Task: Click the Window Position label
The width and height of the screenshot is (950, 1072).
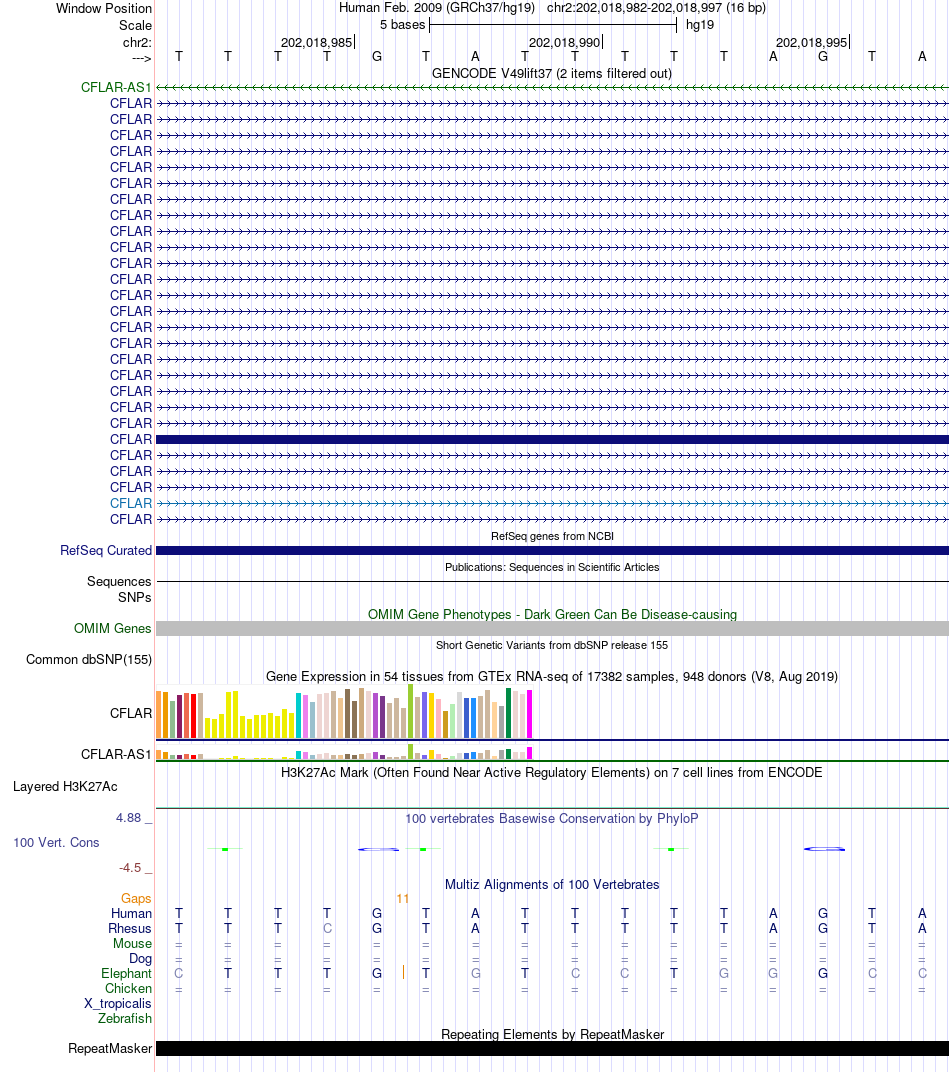Action: pyautogui.click(x=104, y=8)
